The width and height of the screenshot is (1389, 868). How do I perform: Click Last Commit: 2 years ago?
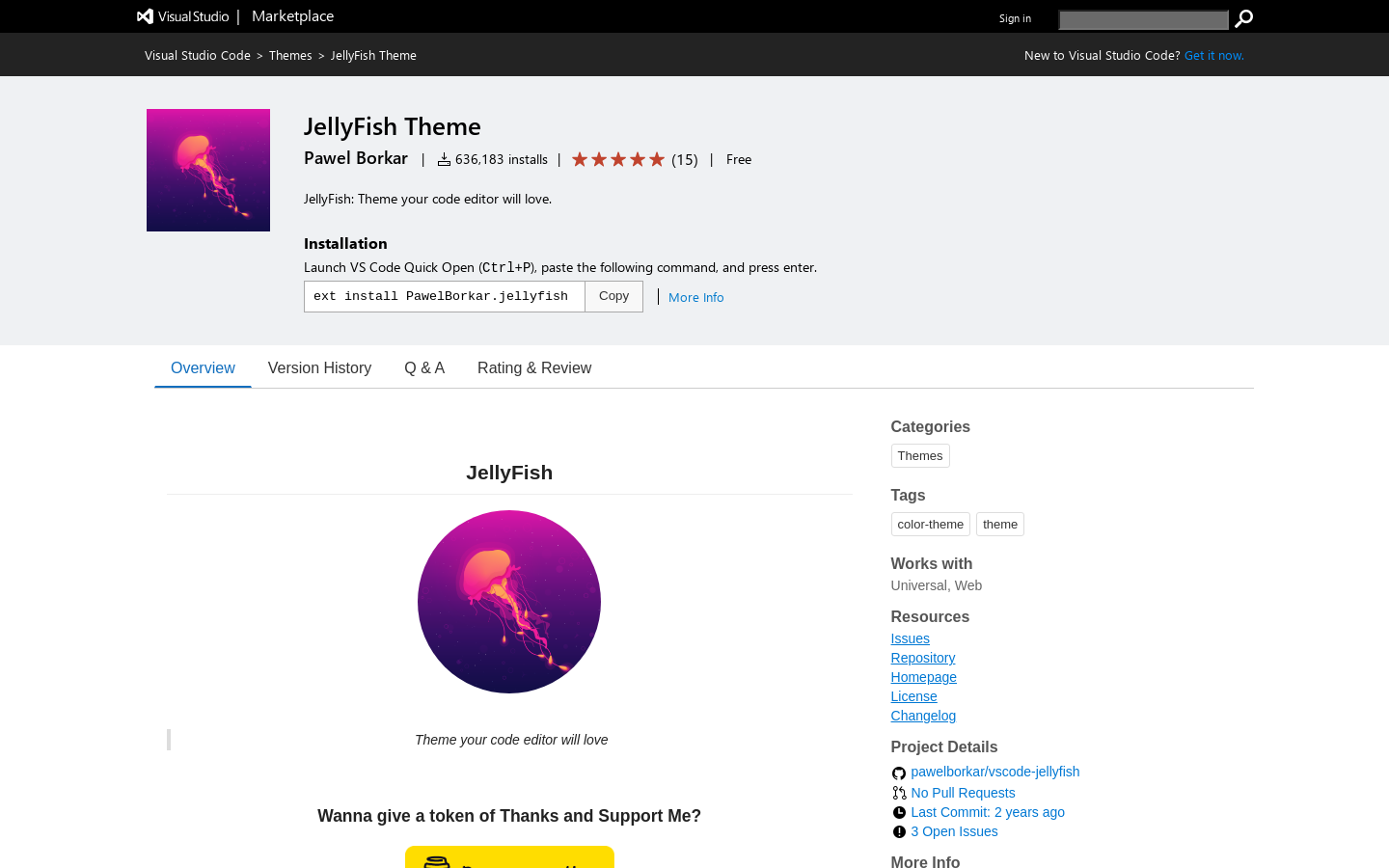pyautogui.click(x=988, y=812)
